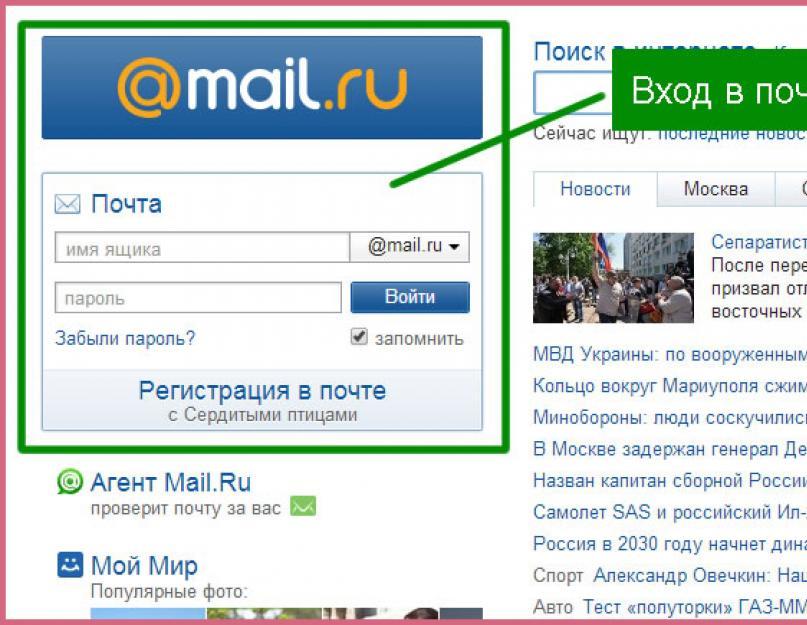Viewport: 807px width, 625px height.
Task: Open the 'Мой Мир' heading link
Action: click(x=144, y=565)
